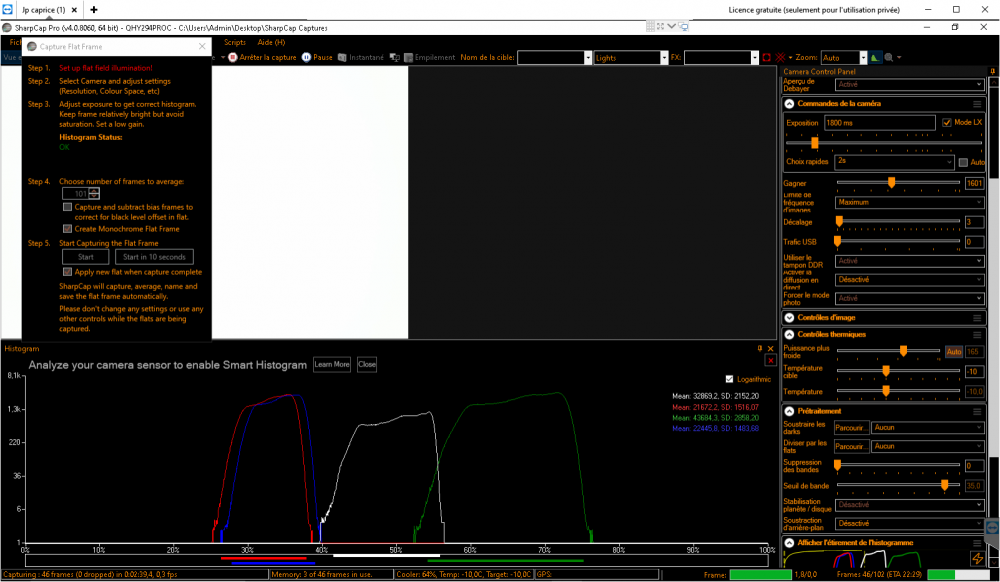Open the FX effects dropdown

pos(721,57)
